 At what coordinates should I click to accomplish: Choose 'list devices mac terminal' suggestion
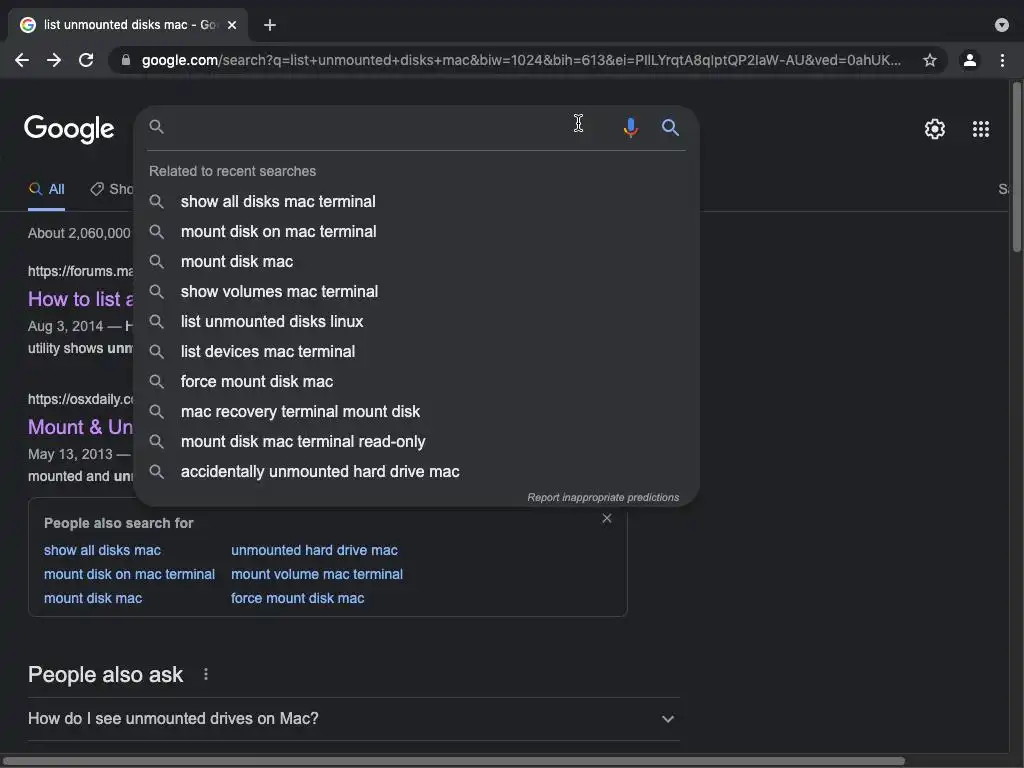416,351
